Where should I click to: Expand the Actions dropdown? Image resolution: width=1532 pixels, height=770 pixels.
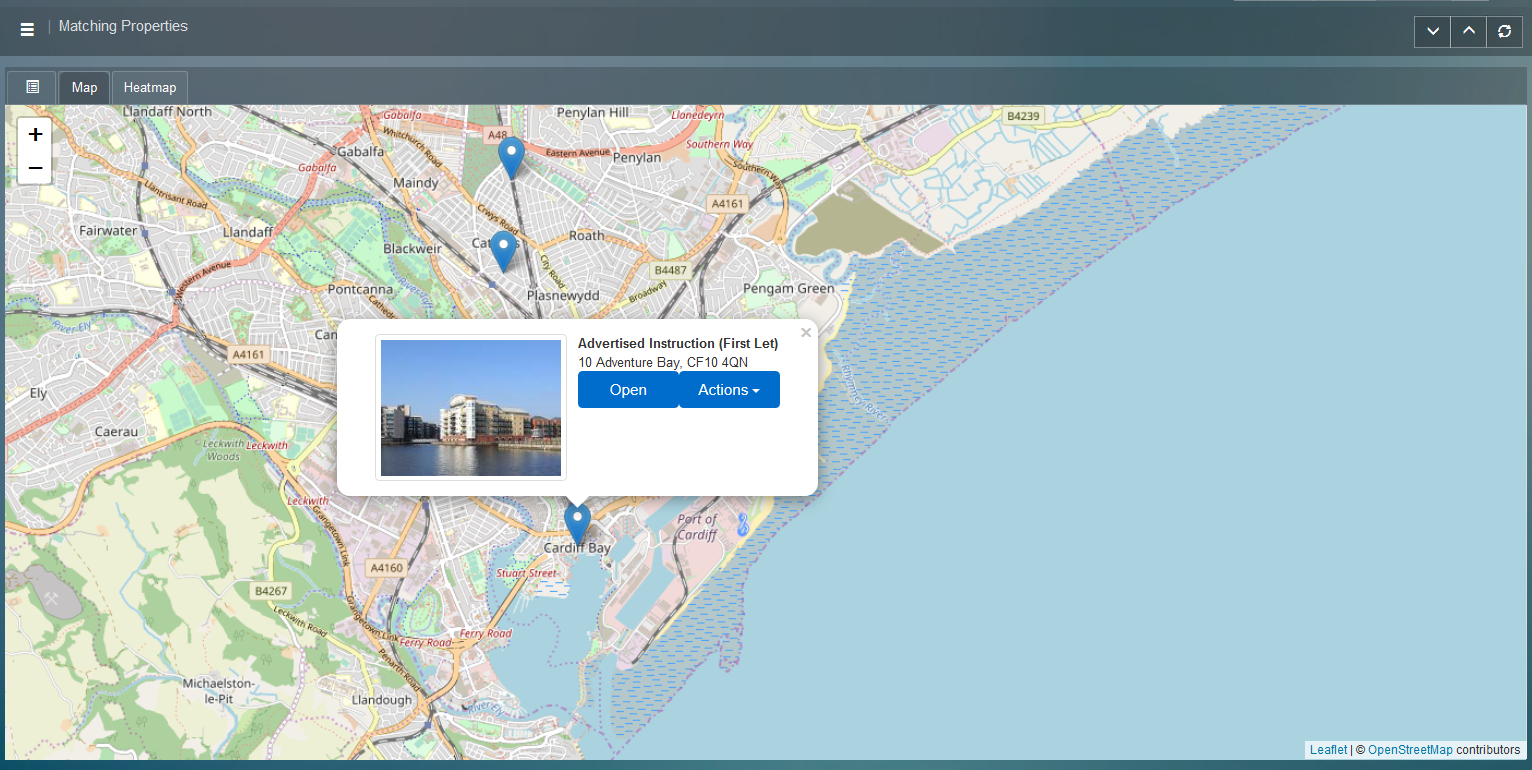729,390
